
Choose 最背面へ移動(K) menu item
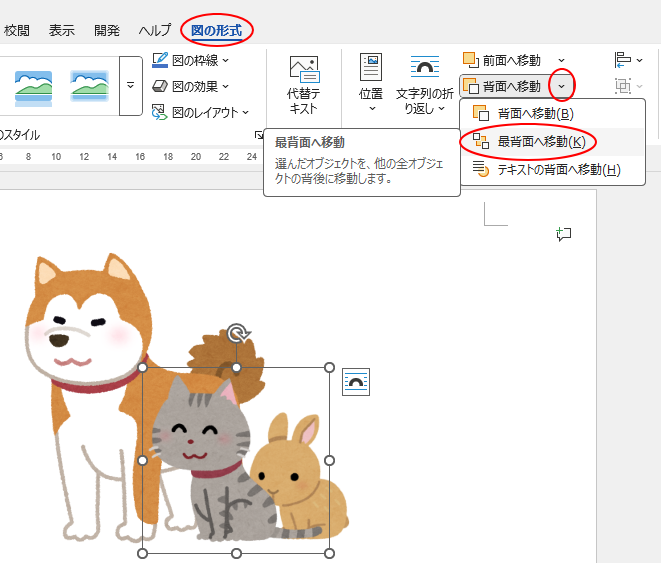coord(553,142)
